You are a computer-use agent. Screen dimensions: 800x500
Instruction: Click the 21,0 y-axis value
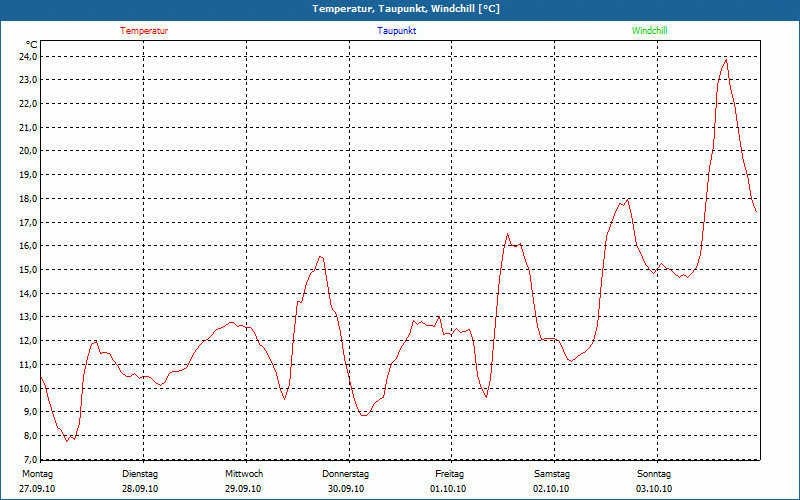[28, 127]
